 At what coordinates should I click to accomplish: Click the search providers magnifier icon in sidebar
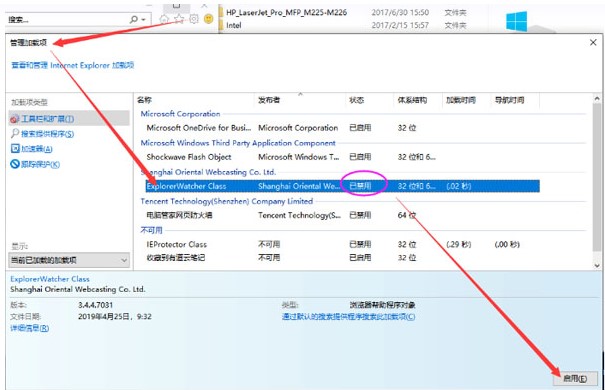coord(15,133)
